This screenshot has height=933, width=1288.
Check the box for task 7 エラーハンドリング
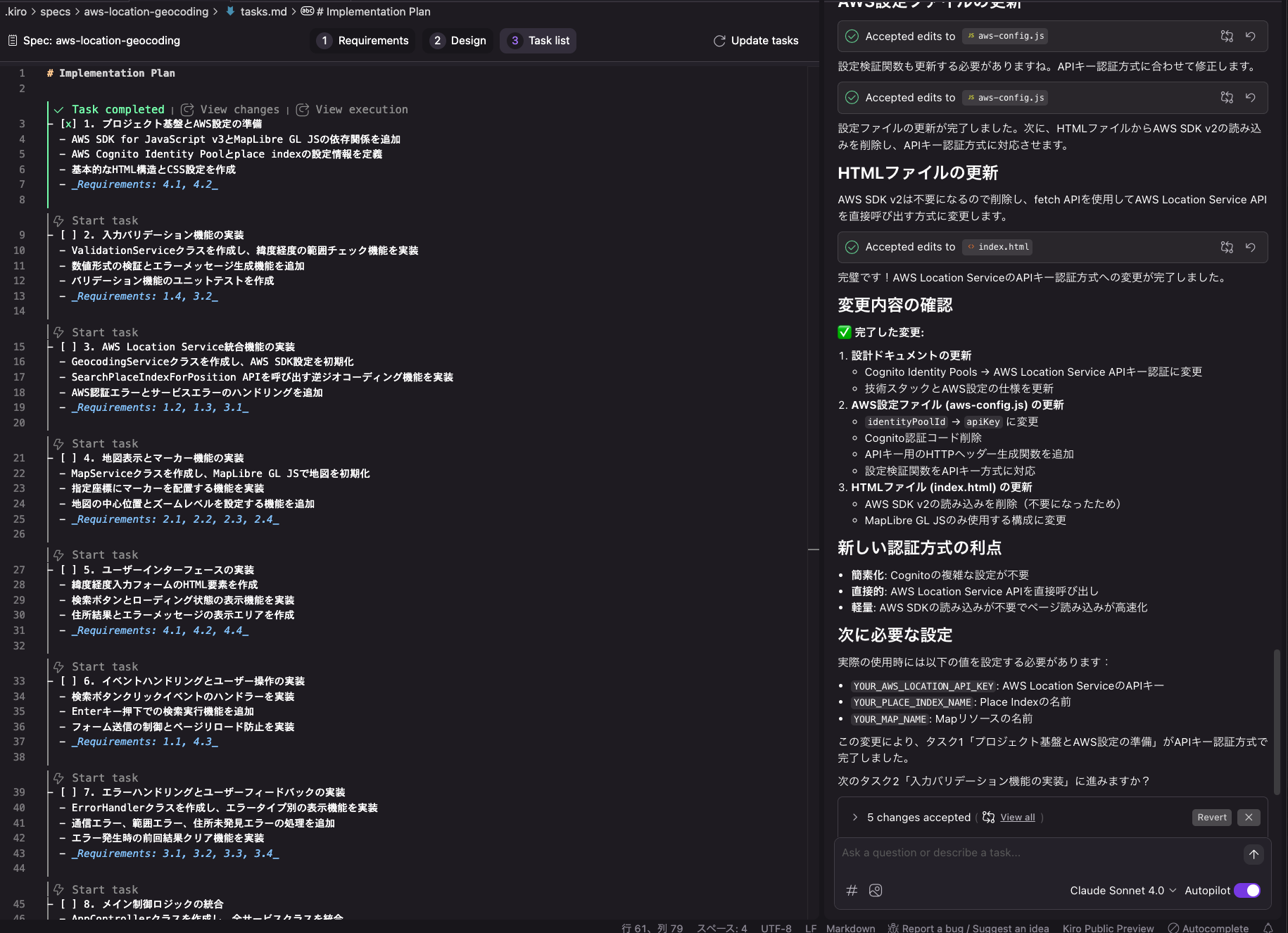point(68,792)
